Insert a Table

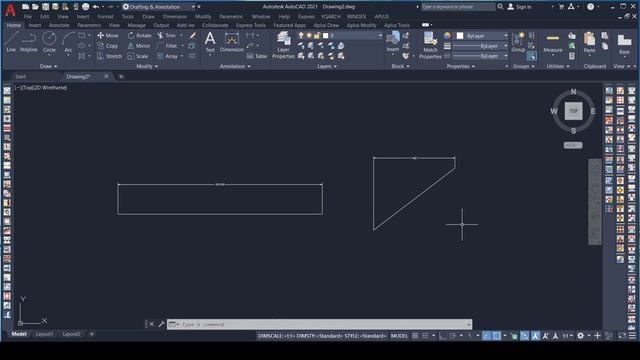click(x=257, y=56)
